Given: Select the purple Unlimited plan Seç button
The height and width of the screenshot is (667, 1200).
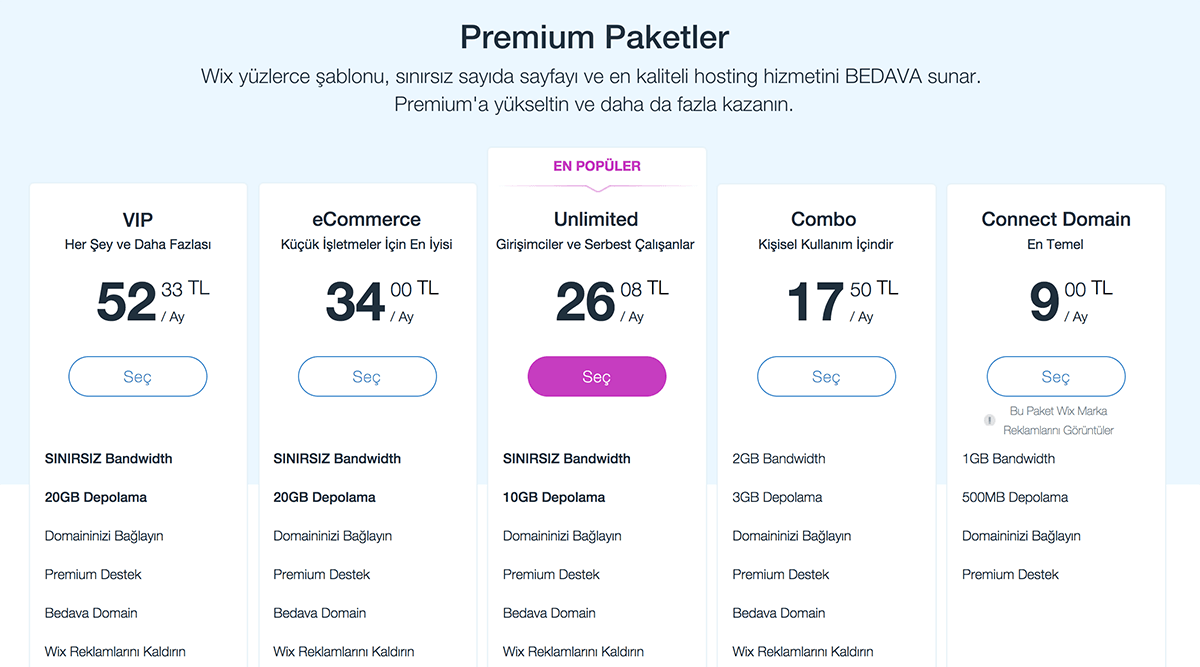Looking at the screenshot, I should (x=597, y=377).
